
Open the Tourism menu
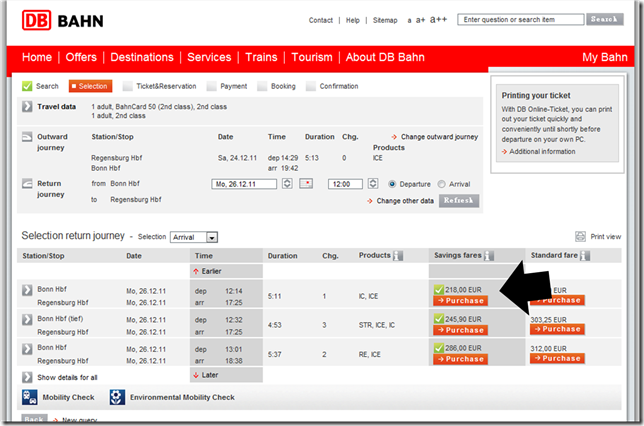[x=312, y=57]
